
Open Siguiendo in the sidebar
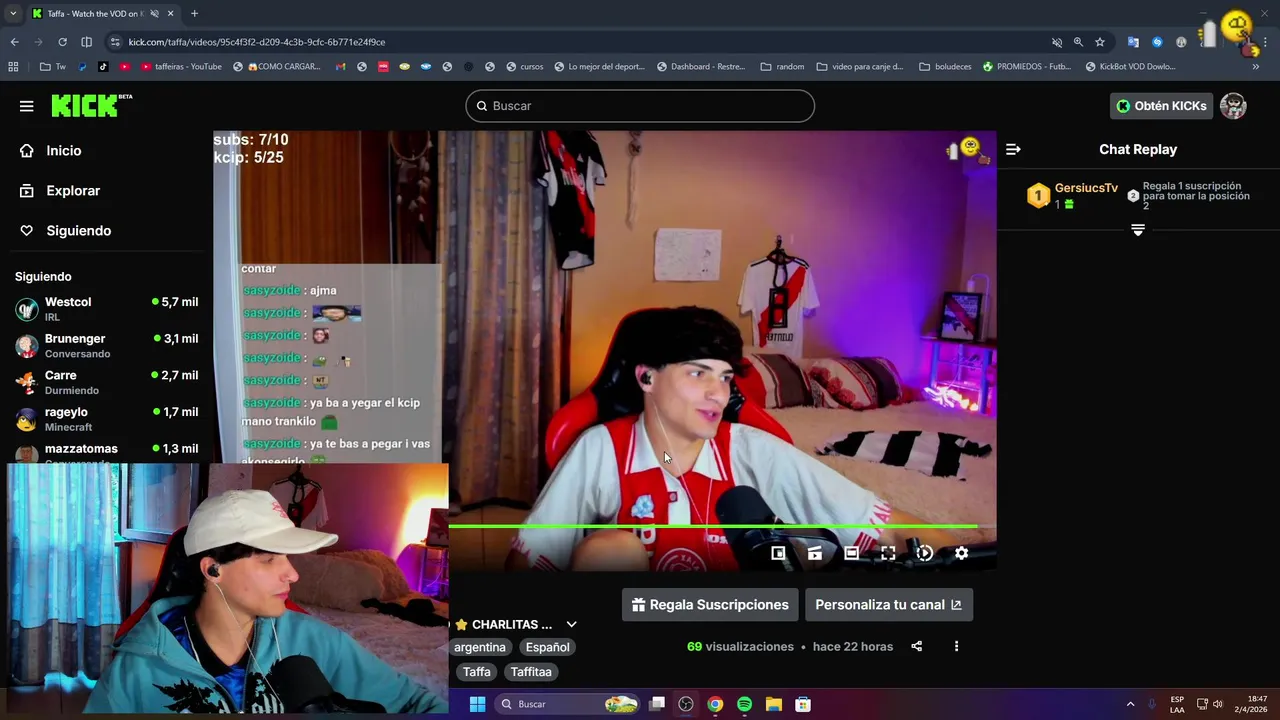point(79,231)
